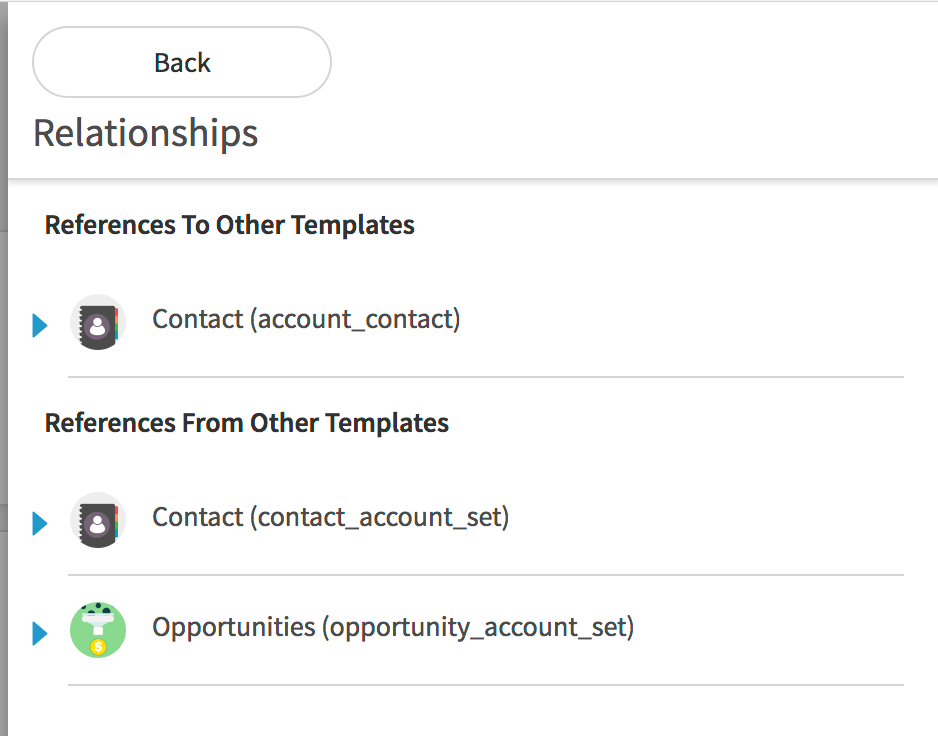Expand the Contact (account_contact) relationship arrow
This screenshot has width=938, height=736.
point(39,325)
